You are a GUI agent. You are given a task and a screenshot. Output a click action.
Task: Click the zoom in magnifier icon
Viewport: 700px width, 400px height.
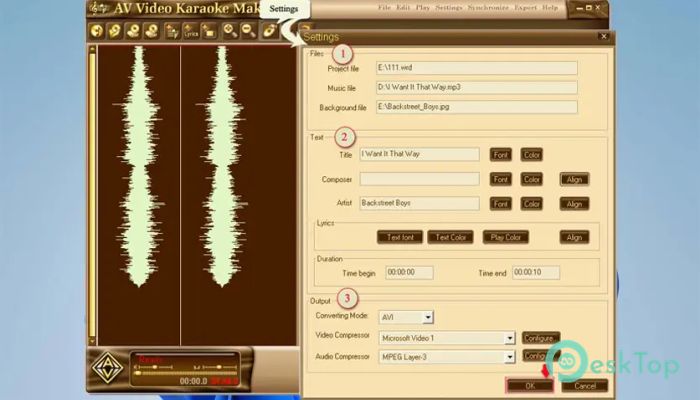pos(230,31)
